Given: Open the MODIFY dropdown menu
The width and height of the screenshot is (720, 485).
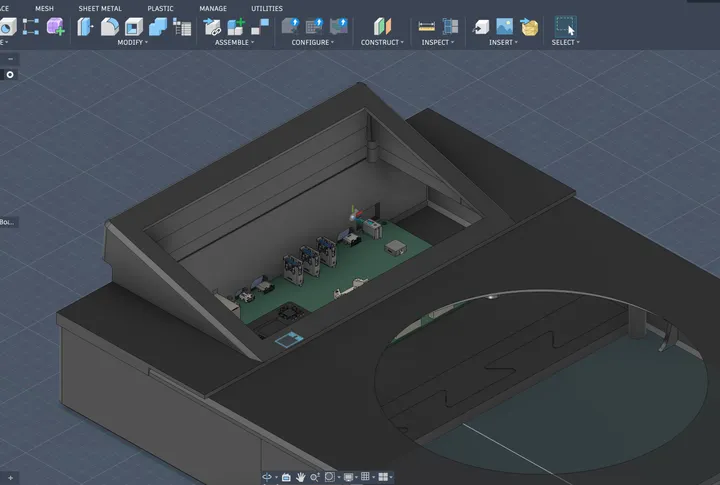Looking at the screenshot, I should pos(132,42).
